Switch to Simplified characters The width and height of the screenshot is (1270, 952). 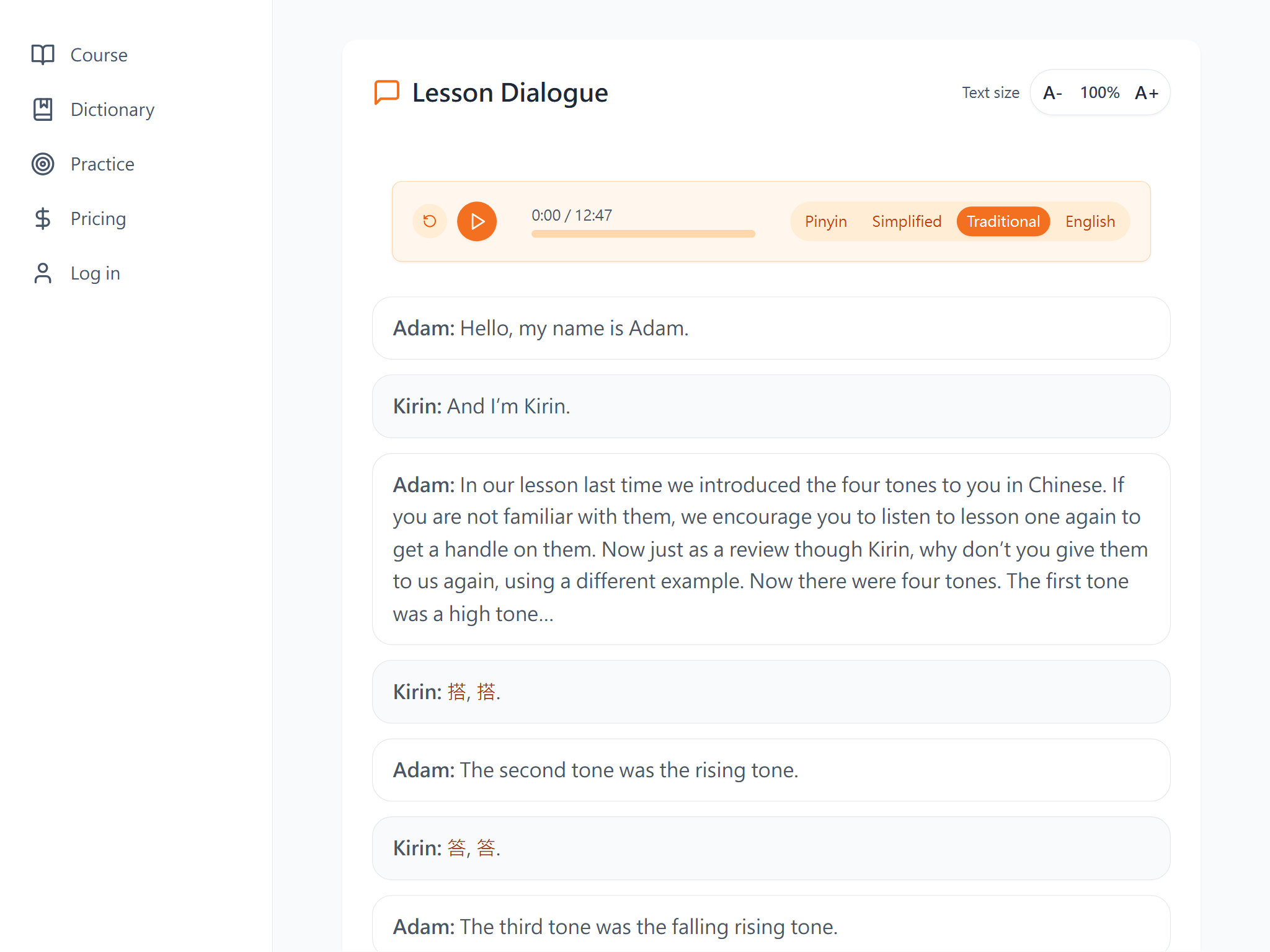(906, 221)
